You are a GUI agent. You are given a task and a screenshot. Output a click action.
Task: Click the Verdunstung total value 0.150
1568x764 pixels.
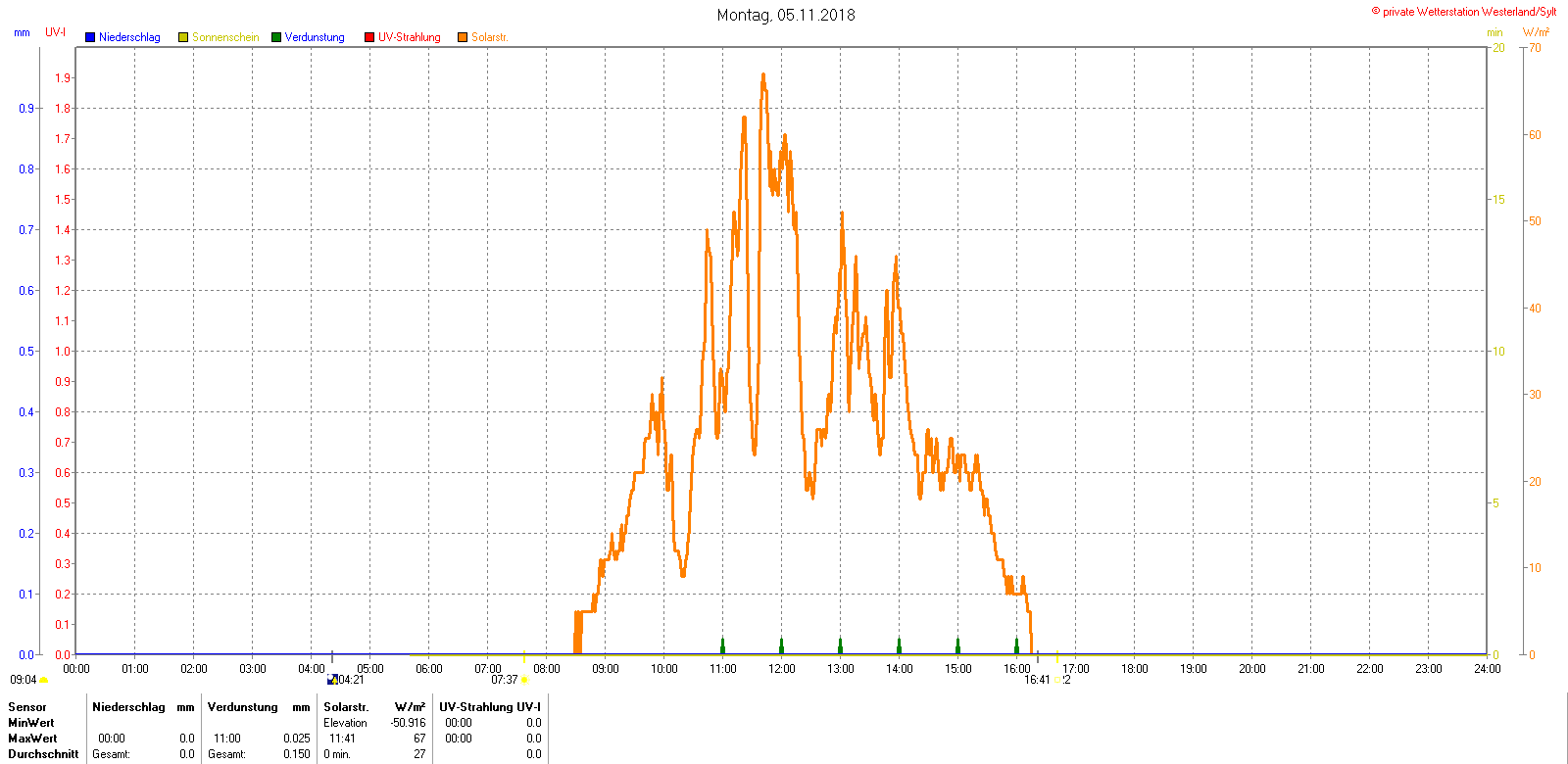click(x=297, y=754)
